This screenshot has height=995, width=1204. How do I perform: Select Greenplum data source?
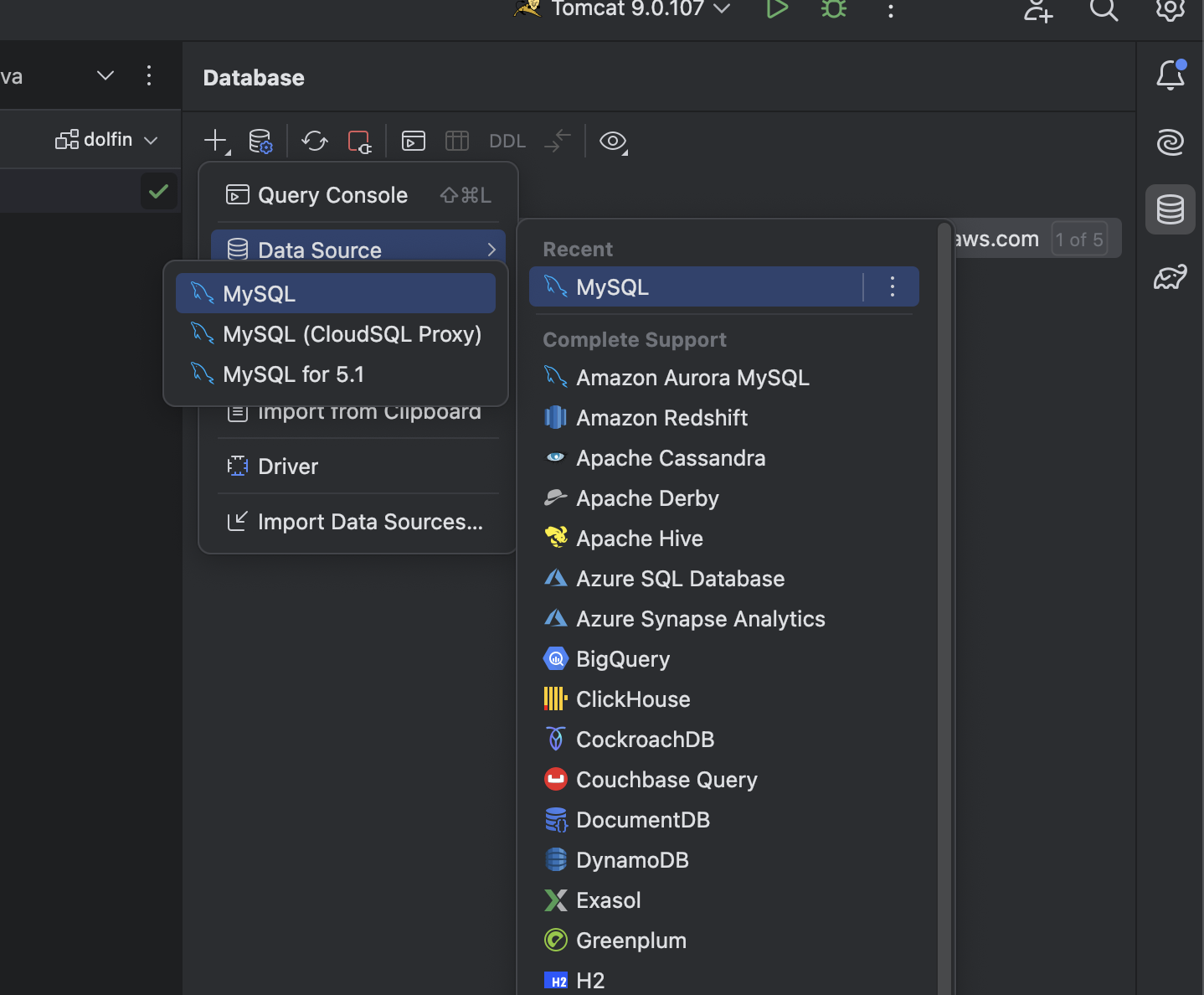click(x=724, y=941)
